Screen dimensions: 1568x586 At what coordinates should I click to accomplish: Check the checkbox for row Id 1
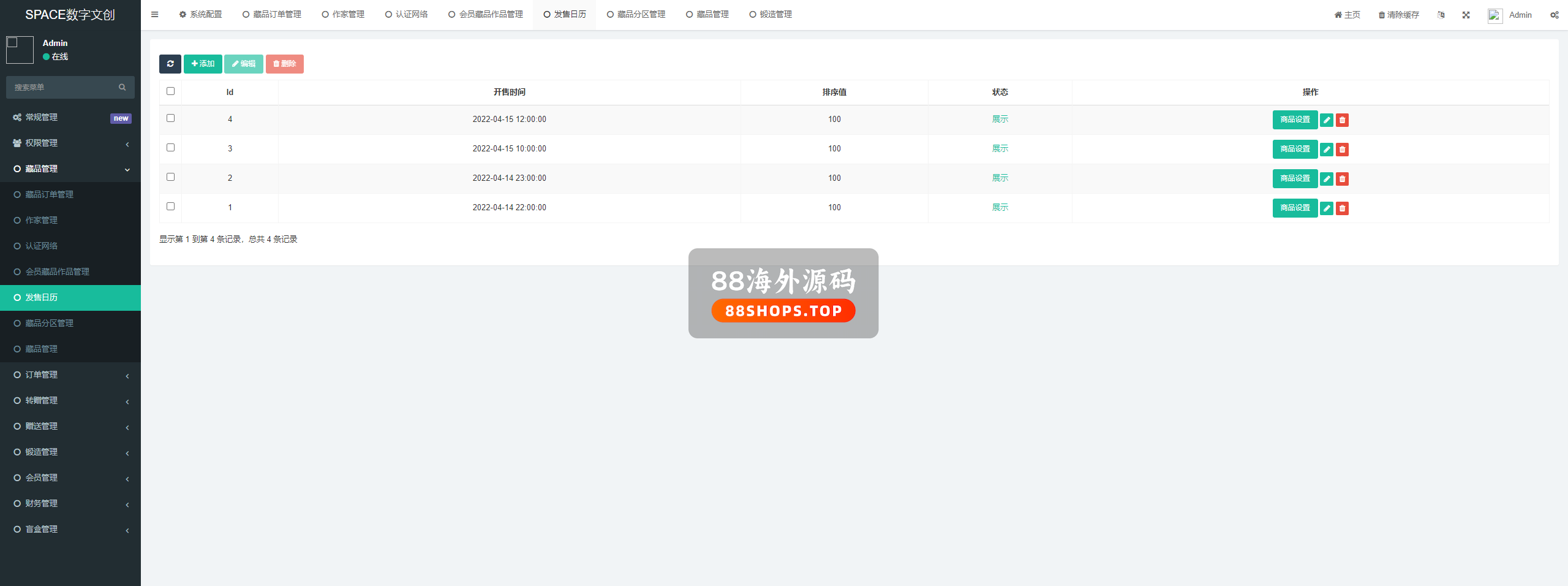point(171,207)
